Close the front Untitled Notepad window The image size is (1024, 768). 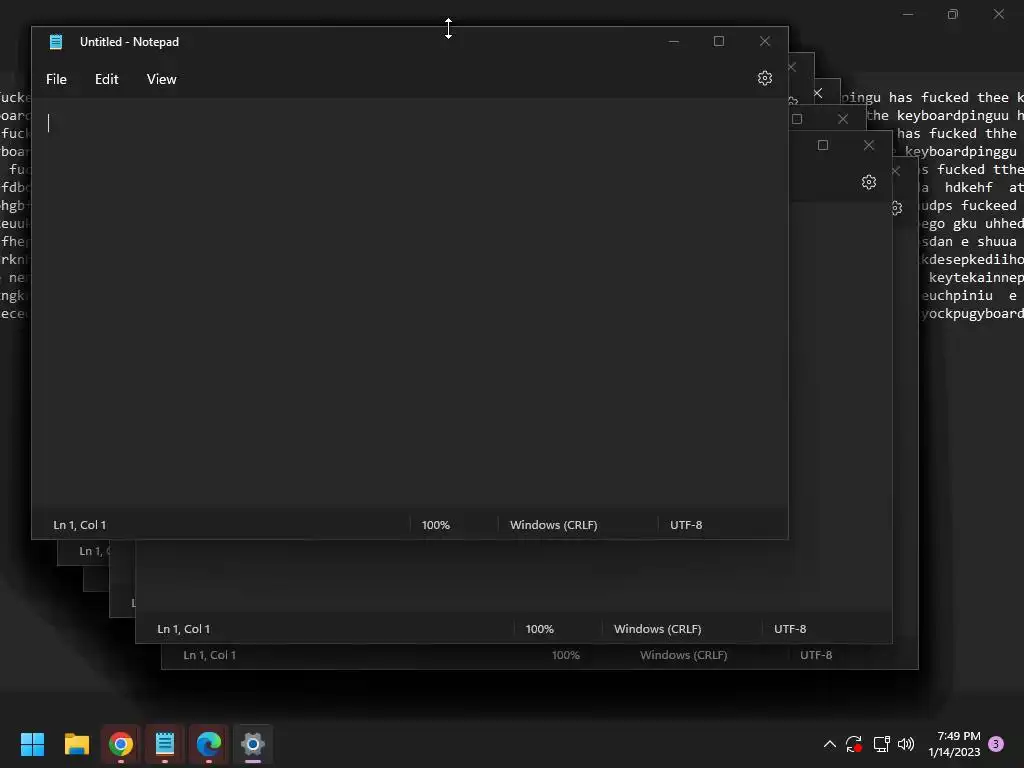click(765, 41)
